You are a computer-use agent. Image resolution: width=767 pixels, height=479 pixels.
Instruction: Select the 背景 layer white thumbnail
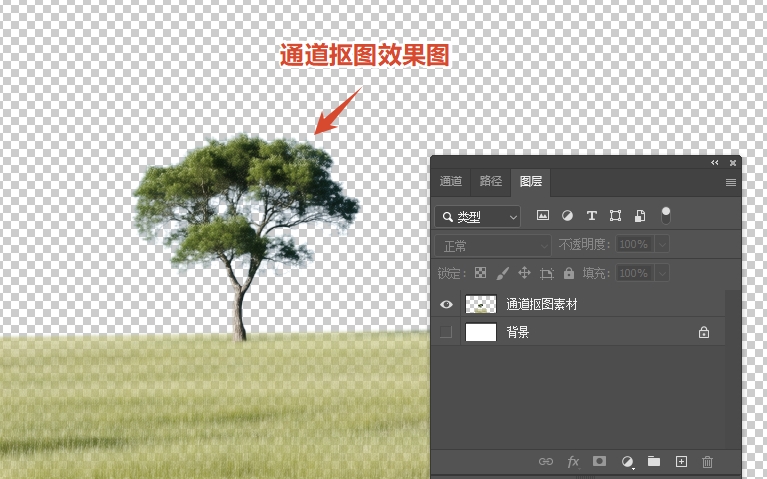[480, 332]
